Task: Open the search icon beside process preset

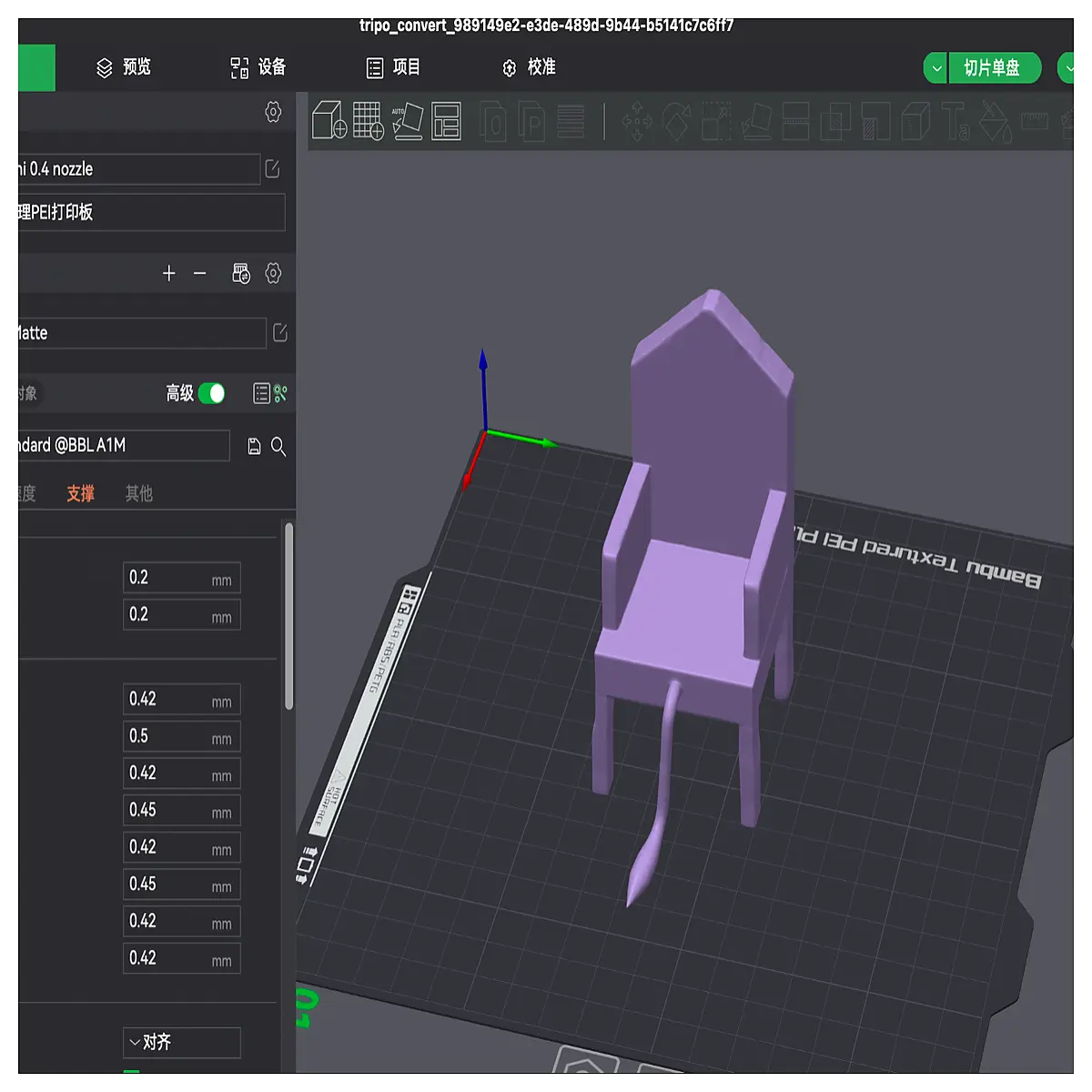Action: coord(278,447)
